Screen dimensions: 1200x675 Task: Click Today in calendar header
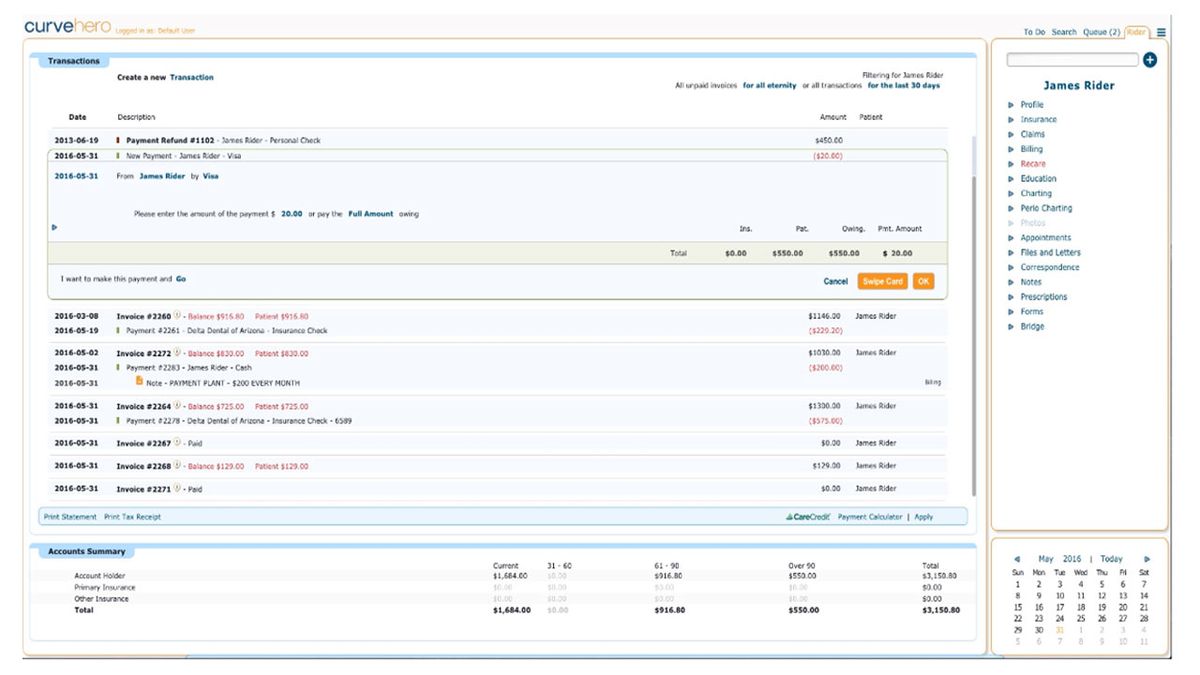click(x=1111, y=559)
